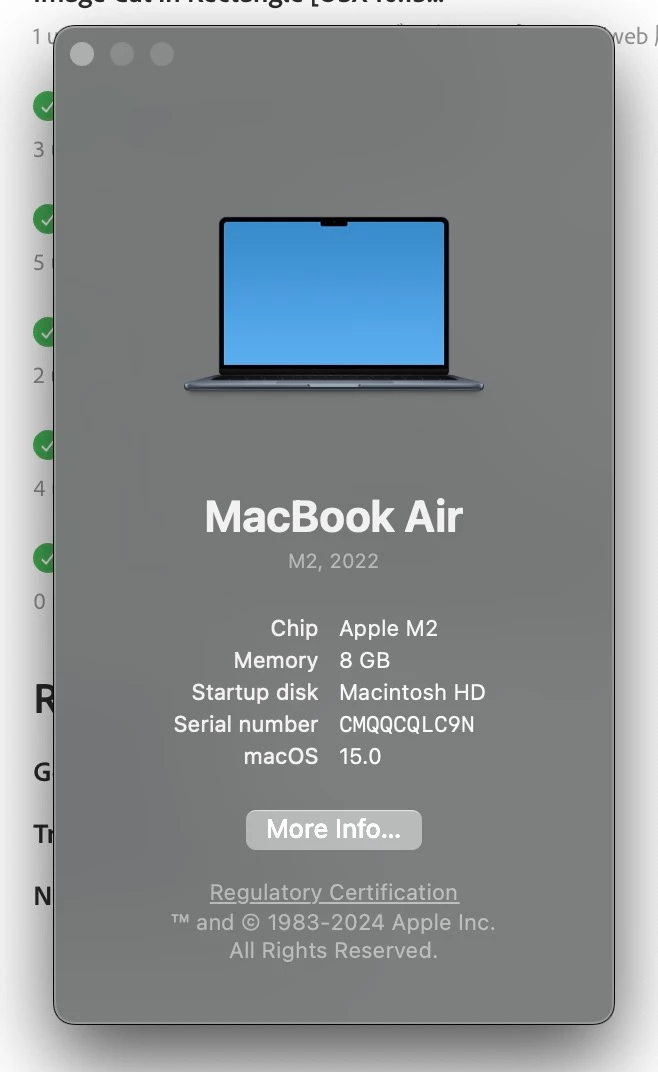Click the More Info... button
The width and height of the screenshot is (658, 1072).
(334, 829)
